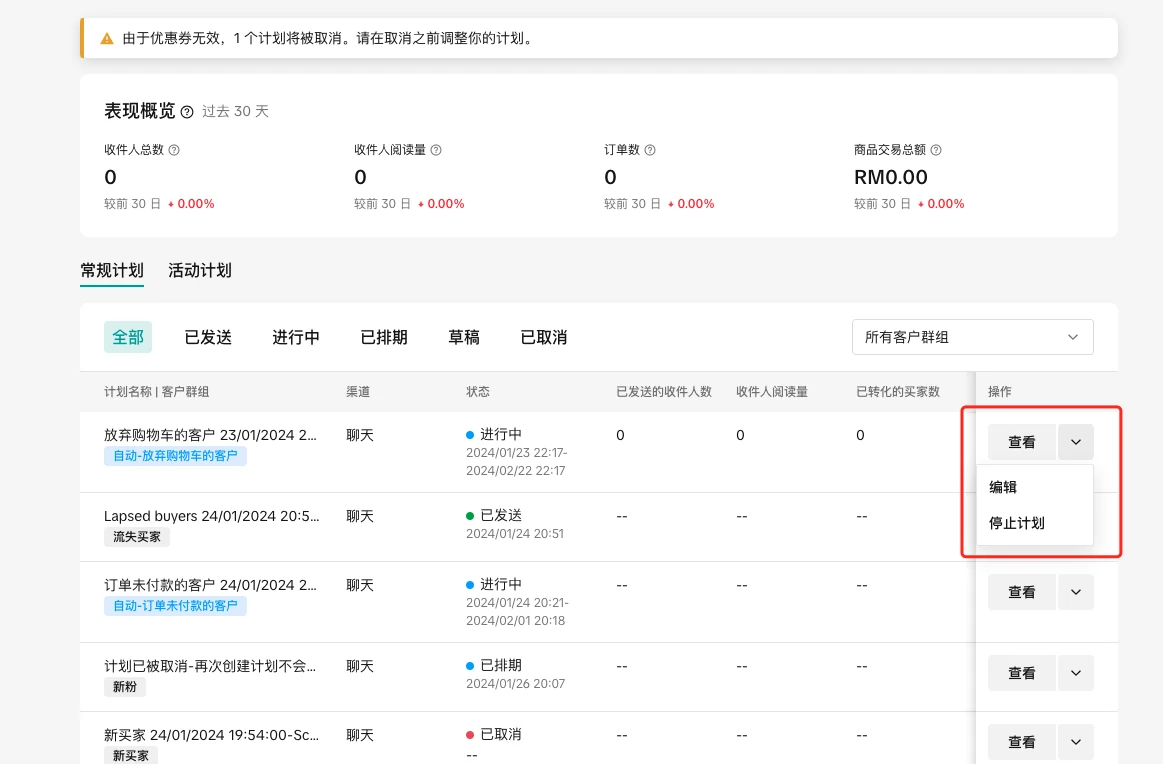Click the warning triangle icon in the notice banner

pos(105,38)
